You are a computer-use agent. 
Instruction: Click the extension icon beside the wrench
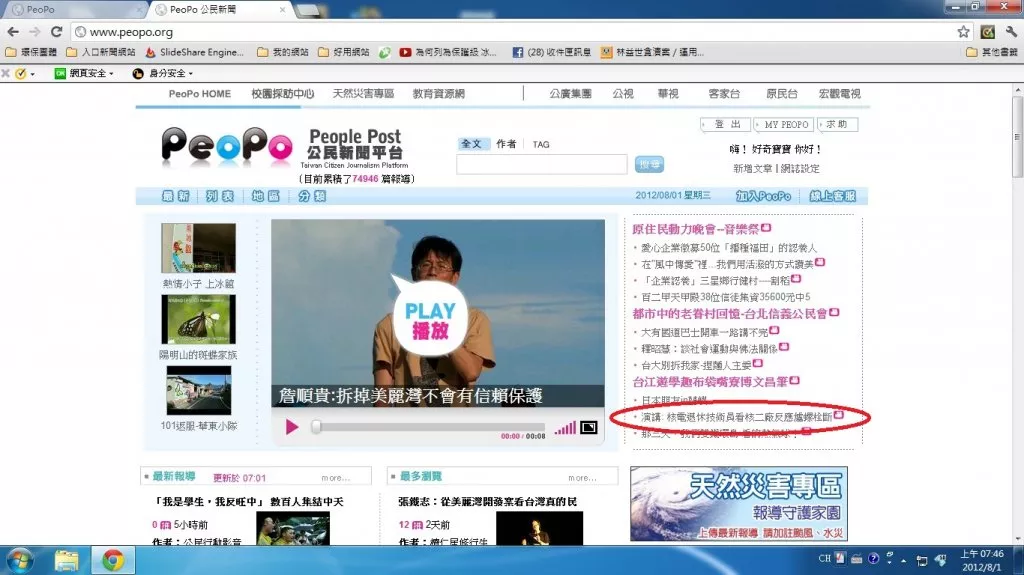point(987,31)
